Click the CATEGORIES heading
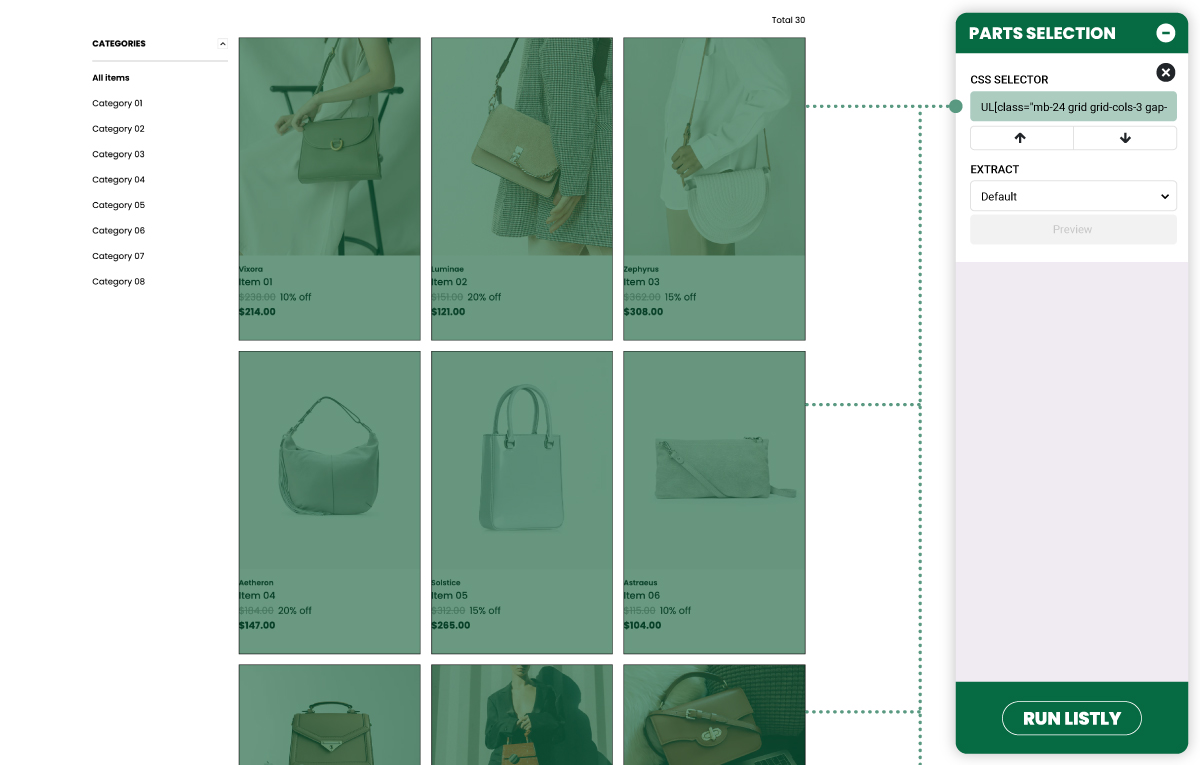1200x765 pixels. pyautogui.click(x=119, y=44)
